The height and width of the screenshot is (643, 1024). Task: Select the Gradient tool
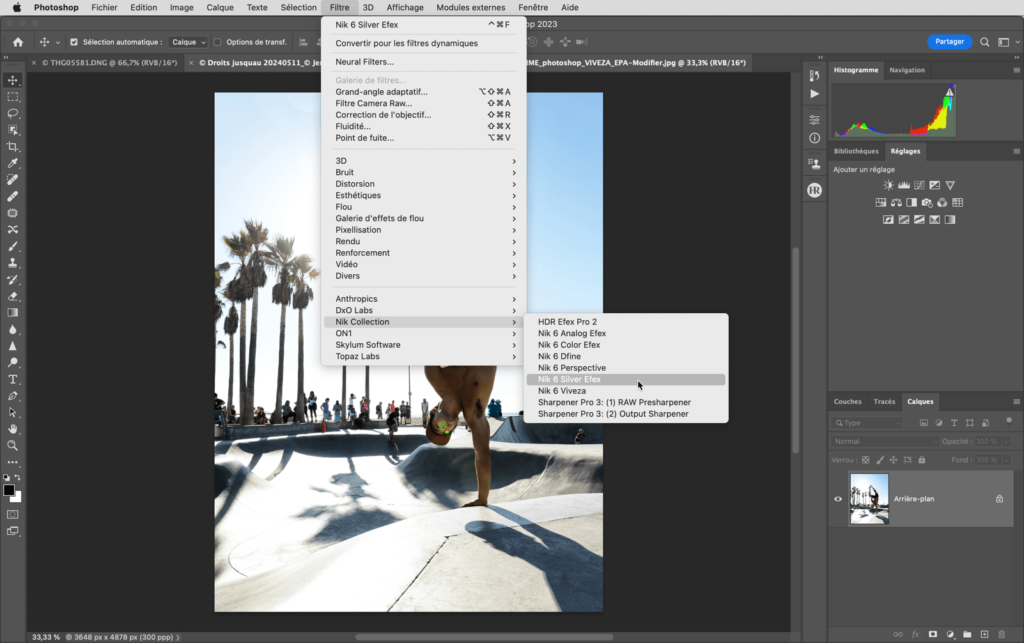[x=12, y=313]
